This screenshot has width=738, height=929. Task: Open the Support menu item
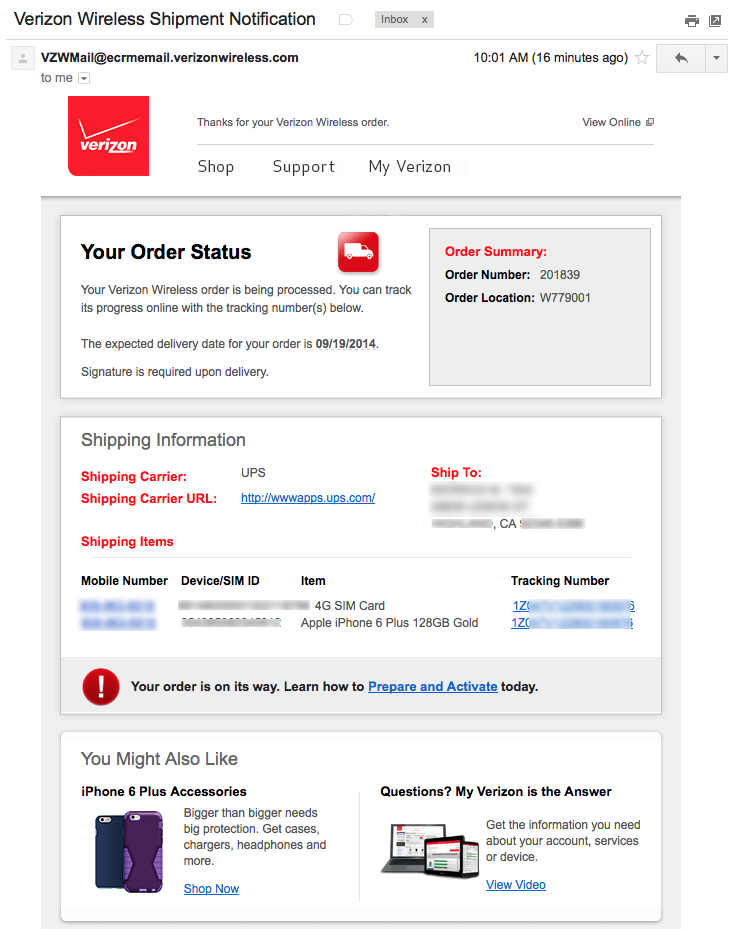303,166
